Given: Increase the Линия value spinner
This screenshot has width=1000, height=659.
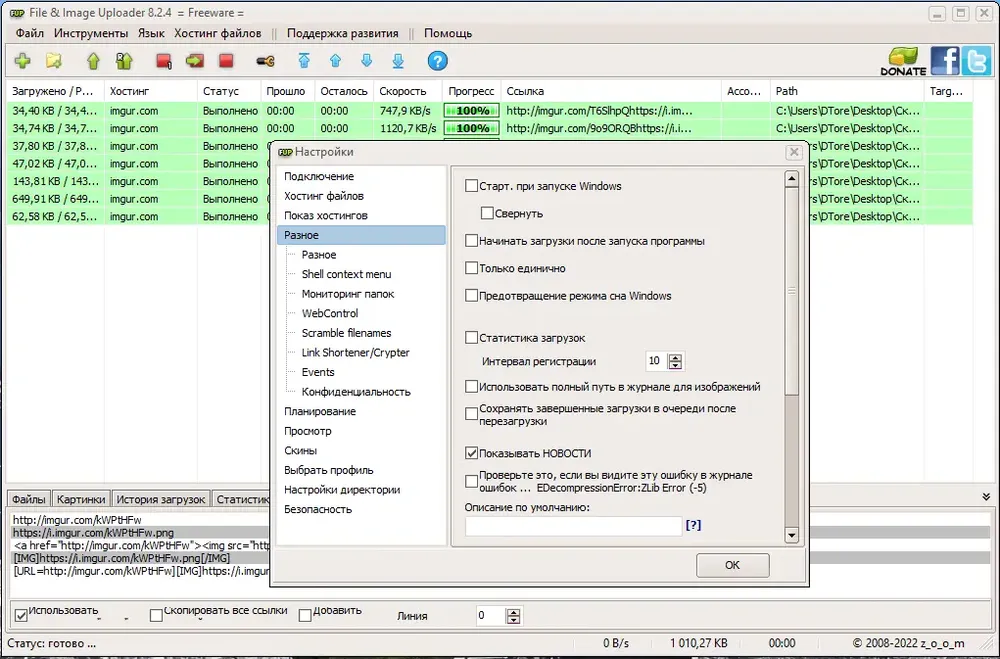Looking at the screenshot, I should (x=513, y=612).
